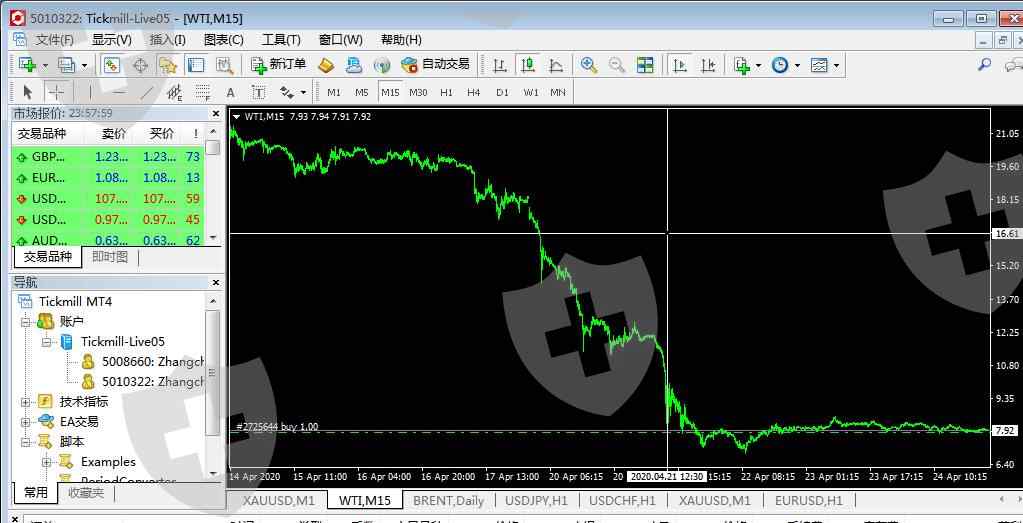
Task: Switch to the 收藏夹 favorites tab
Action: [x=86, y=492]
